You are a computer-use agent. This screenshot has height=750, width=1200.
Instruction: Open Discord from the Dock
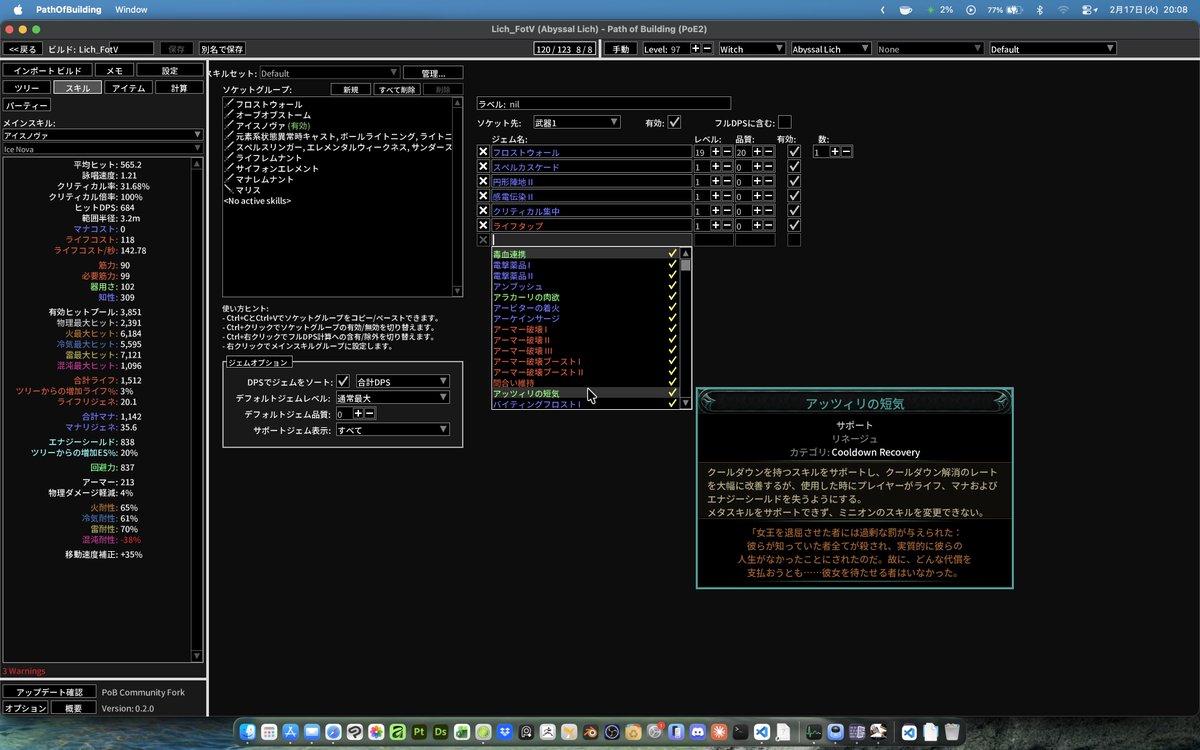pos(699,733)
